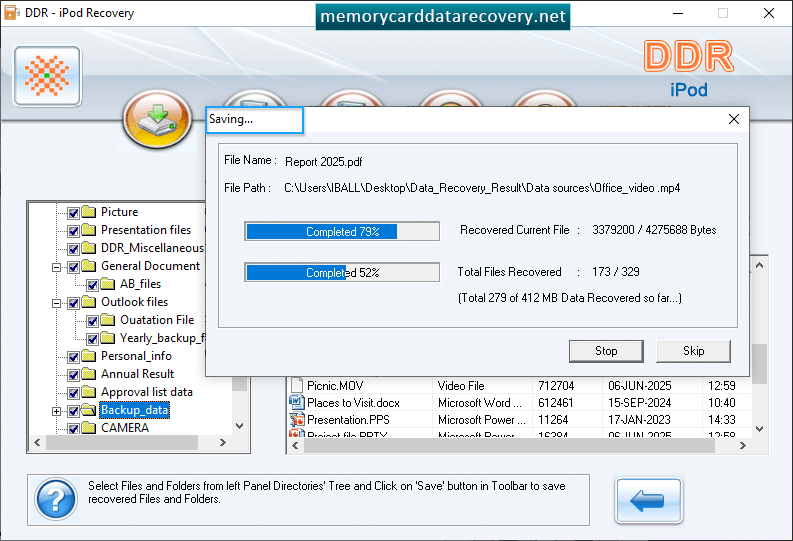Click the Picnic.MOV file icon
Screen dimensions: 793x541
point(297,386)
